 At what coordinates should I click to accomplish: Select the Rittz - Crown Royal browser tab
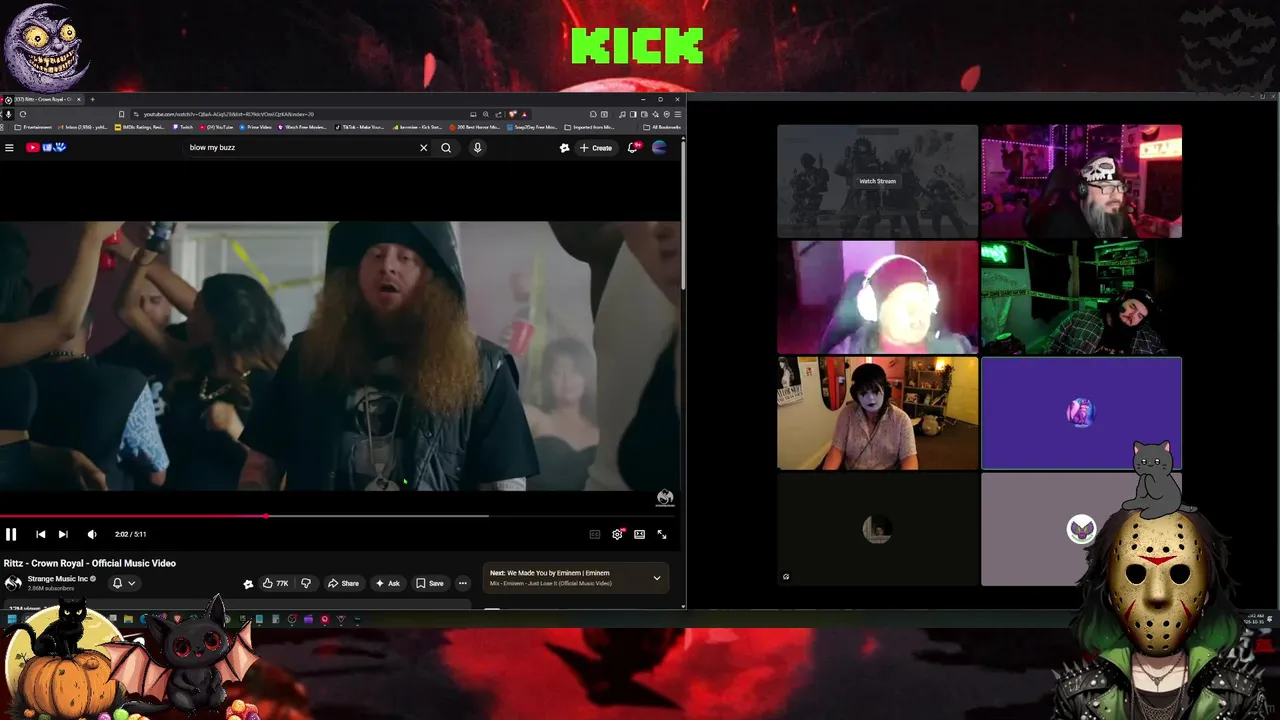click(43, 99)
